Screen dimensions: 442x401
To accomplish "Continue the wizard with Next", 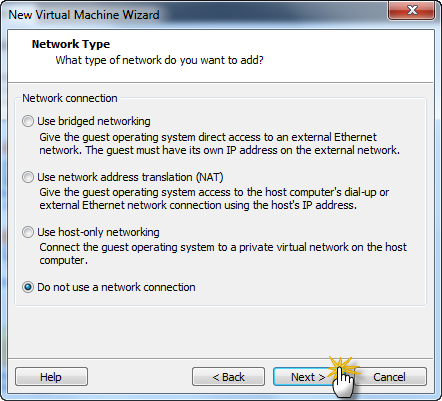I will (308, 377).
